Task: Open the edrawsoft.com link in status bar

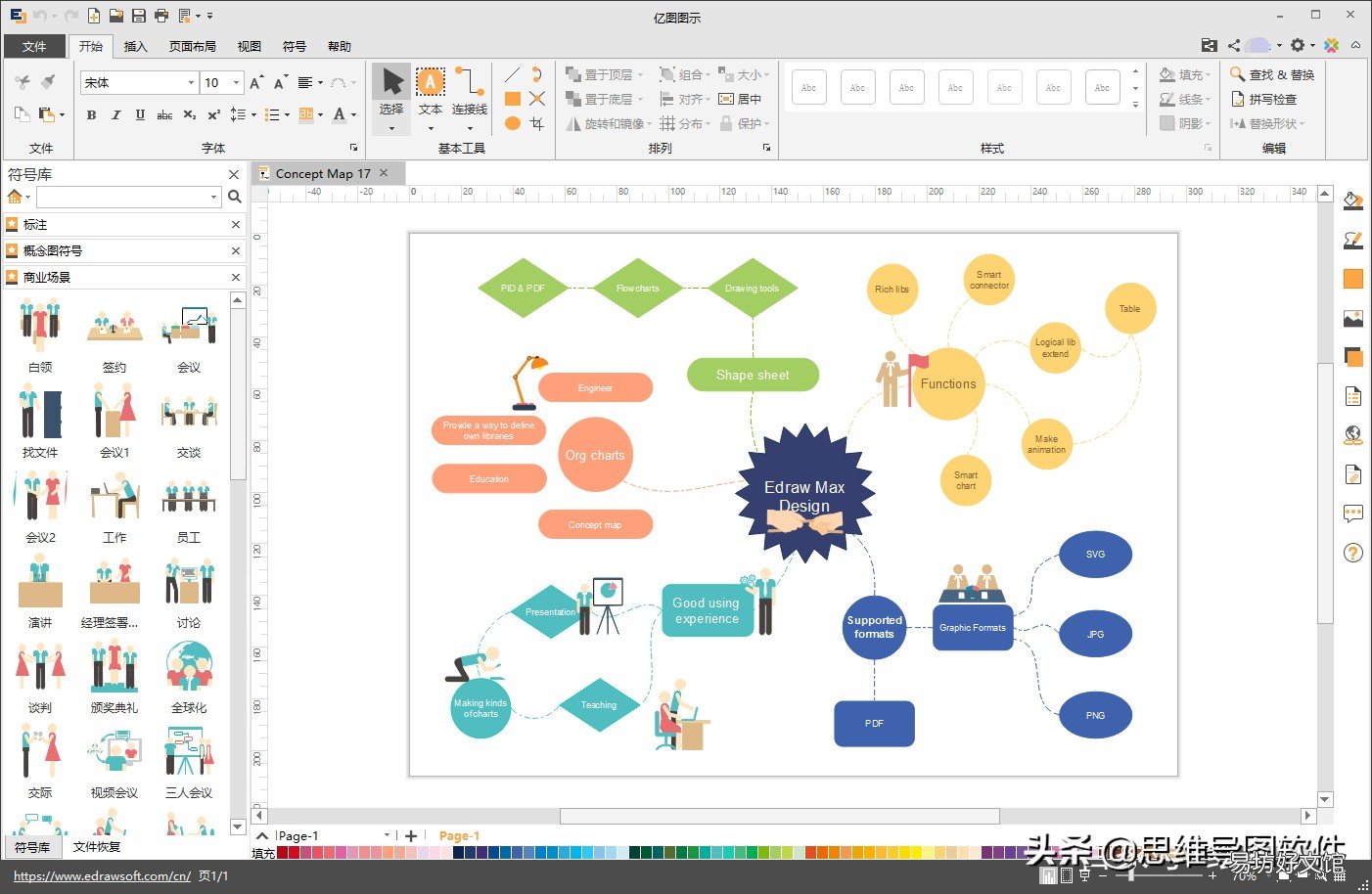Action: pyautogui.click(x=102, y=875)
